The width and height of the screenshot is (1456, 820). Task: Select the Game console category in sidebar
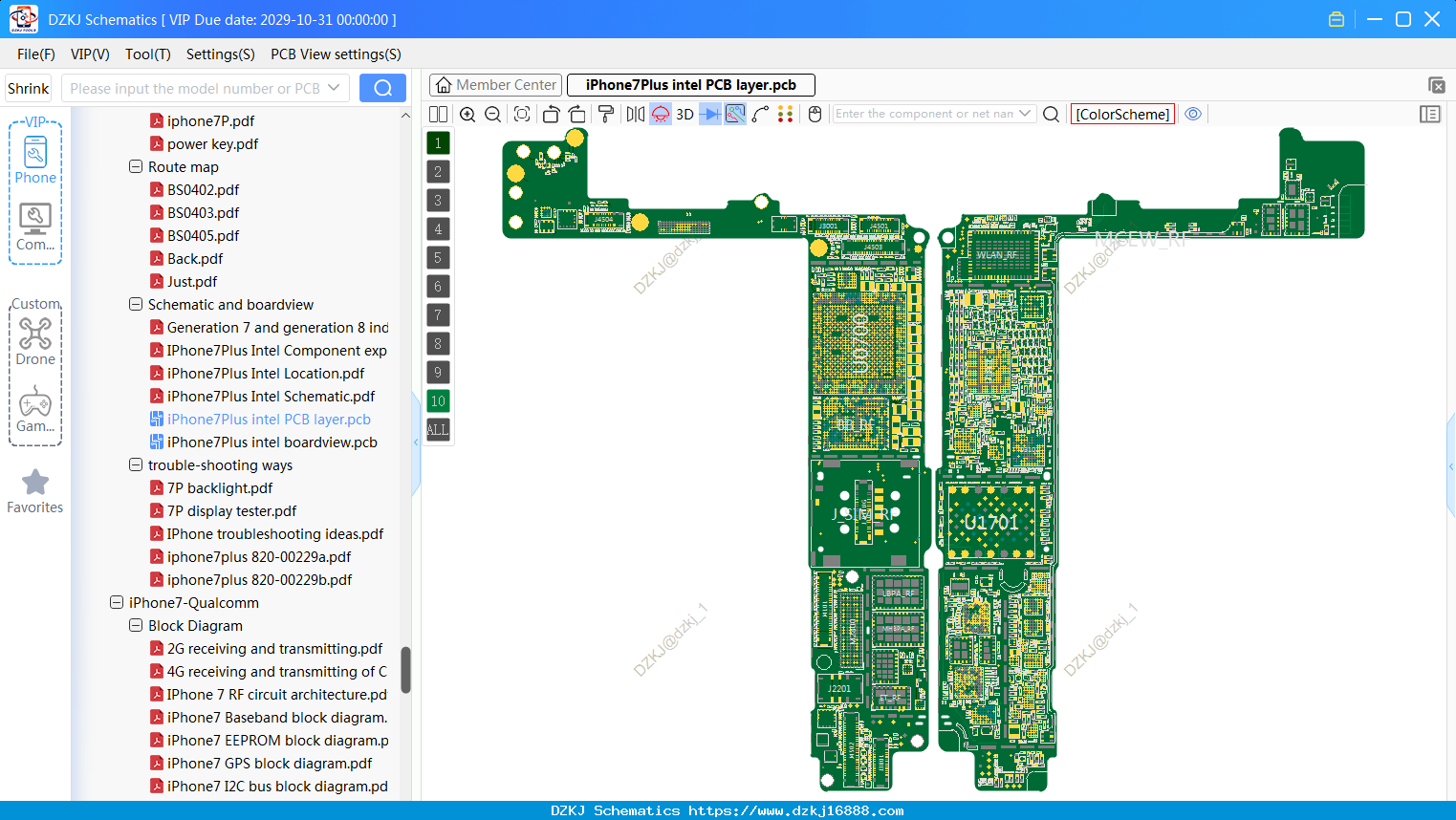click(x=35, y=409)
